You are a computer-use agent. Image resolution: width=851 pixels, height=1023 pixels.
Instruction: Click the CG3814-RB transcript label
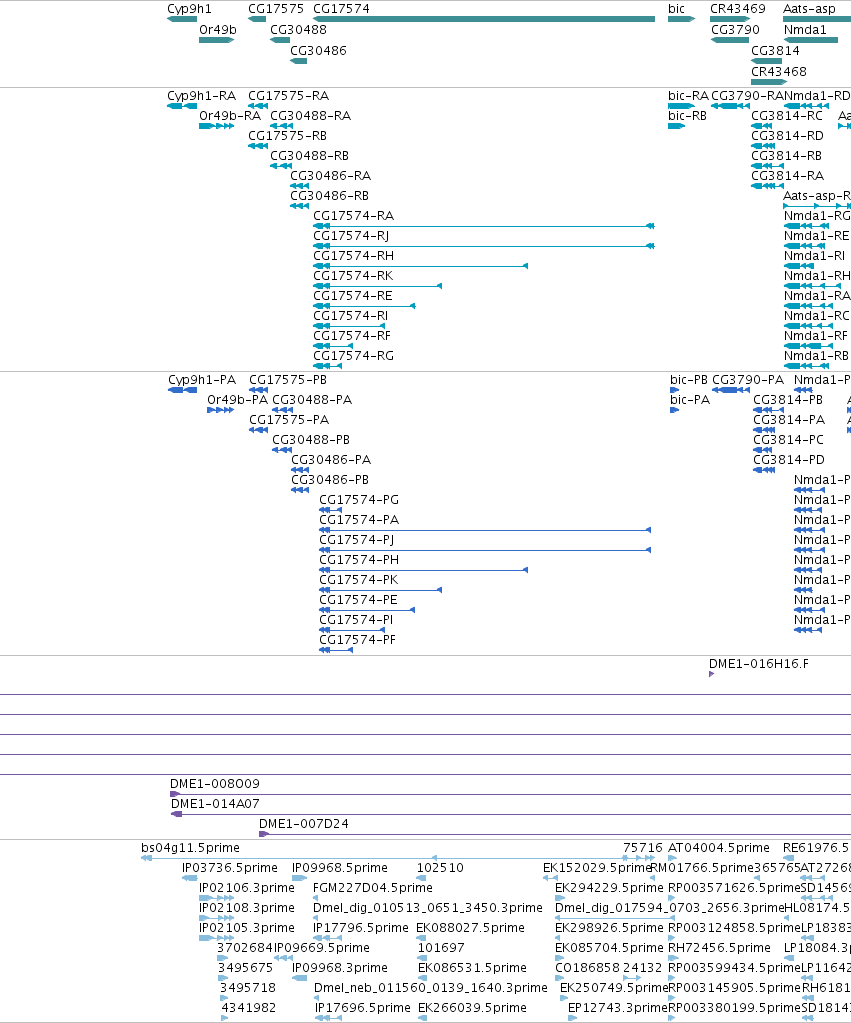[786, 156]
